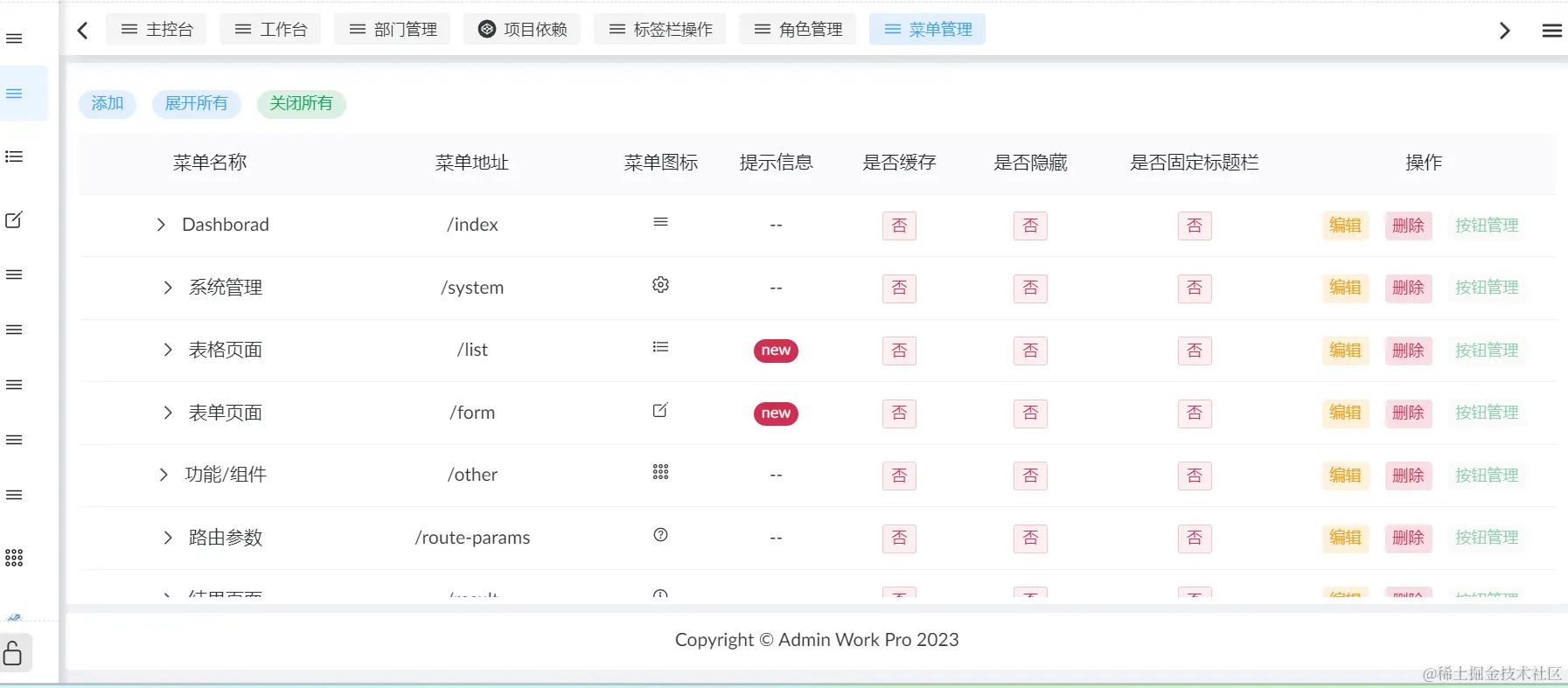Open the sidebar edit-form icon
Viewport: 1568px width, 688px height.
pyautogui.click(x=14, y=220)
